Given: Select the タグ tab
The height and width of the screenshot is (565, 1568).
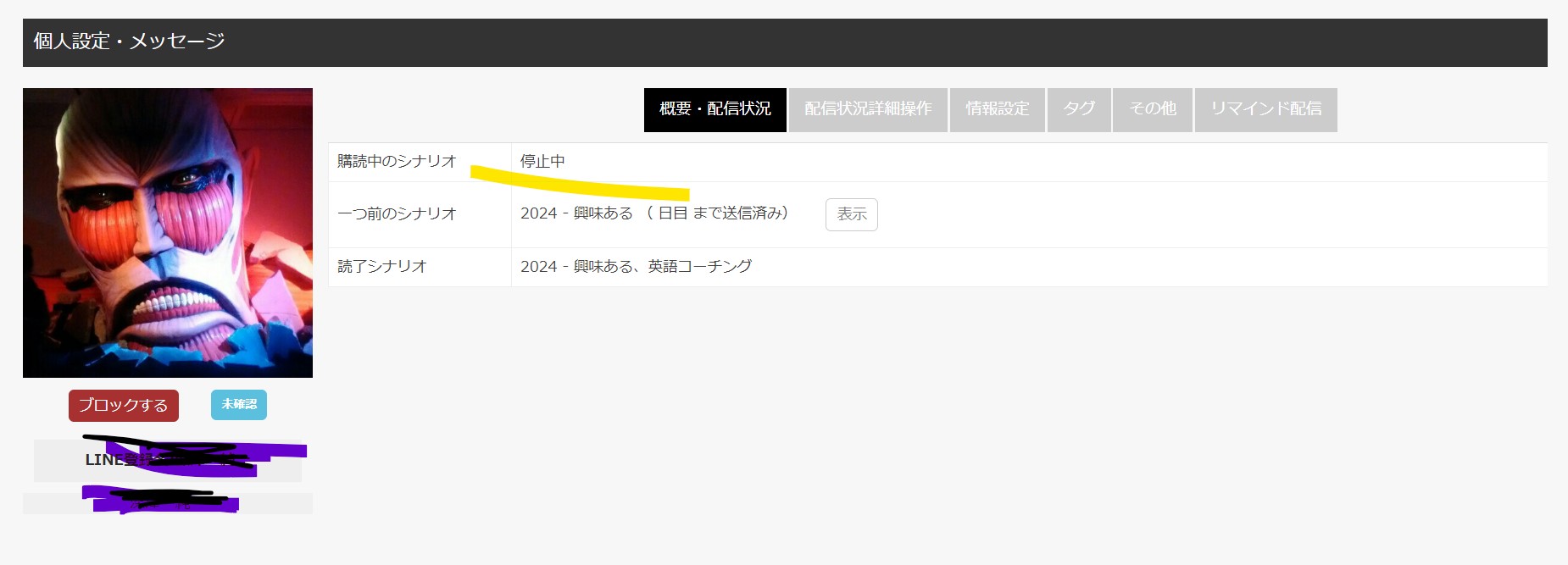Looking at the screenshot, I should (1079, 109).
